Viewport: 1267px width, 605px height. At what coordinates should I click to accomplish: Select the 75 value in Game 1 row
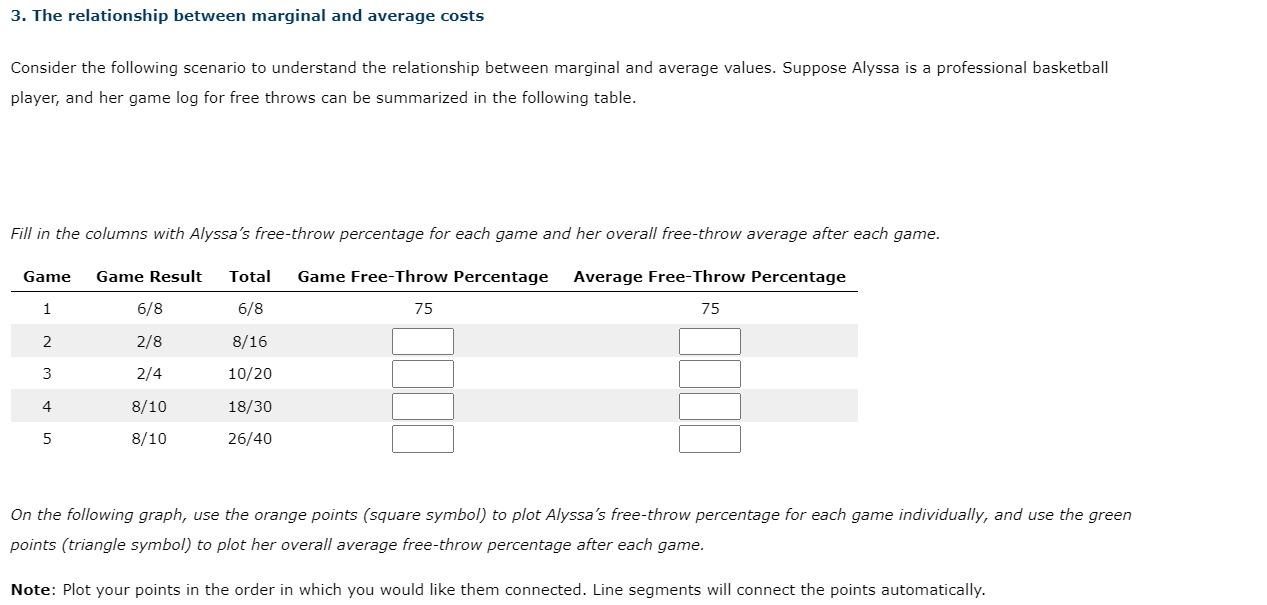422,309
